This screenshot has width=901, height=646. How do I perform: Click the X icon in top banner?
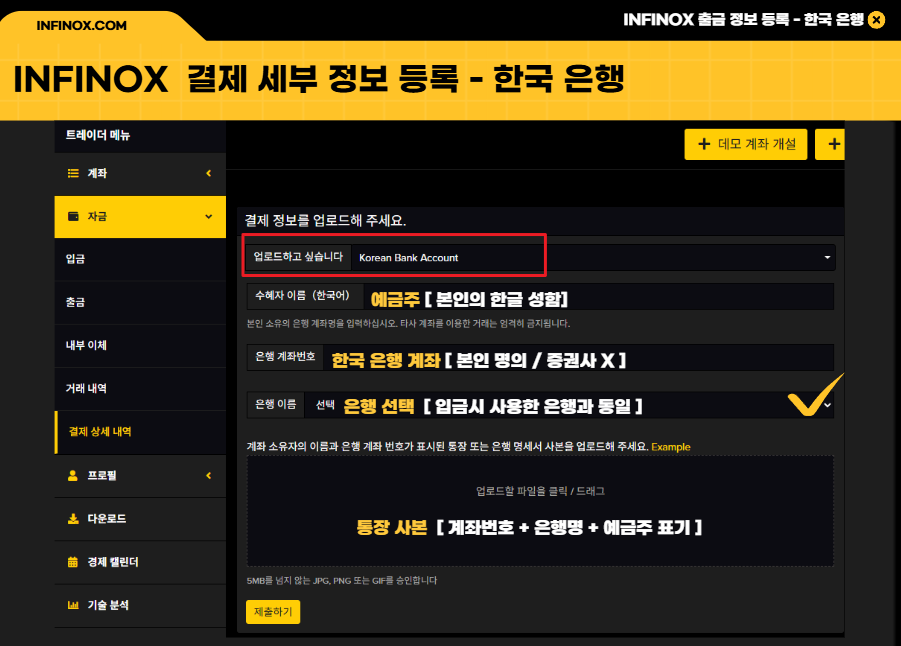click(x=876, y=20)
